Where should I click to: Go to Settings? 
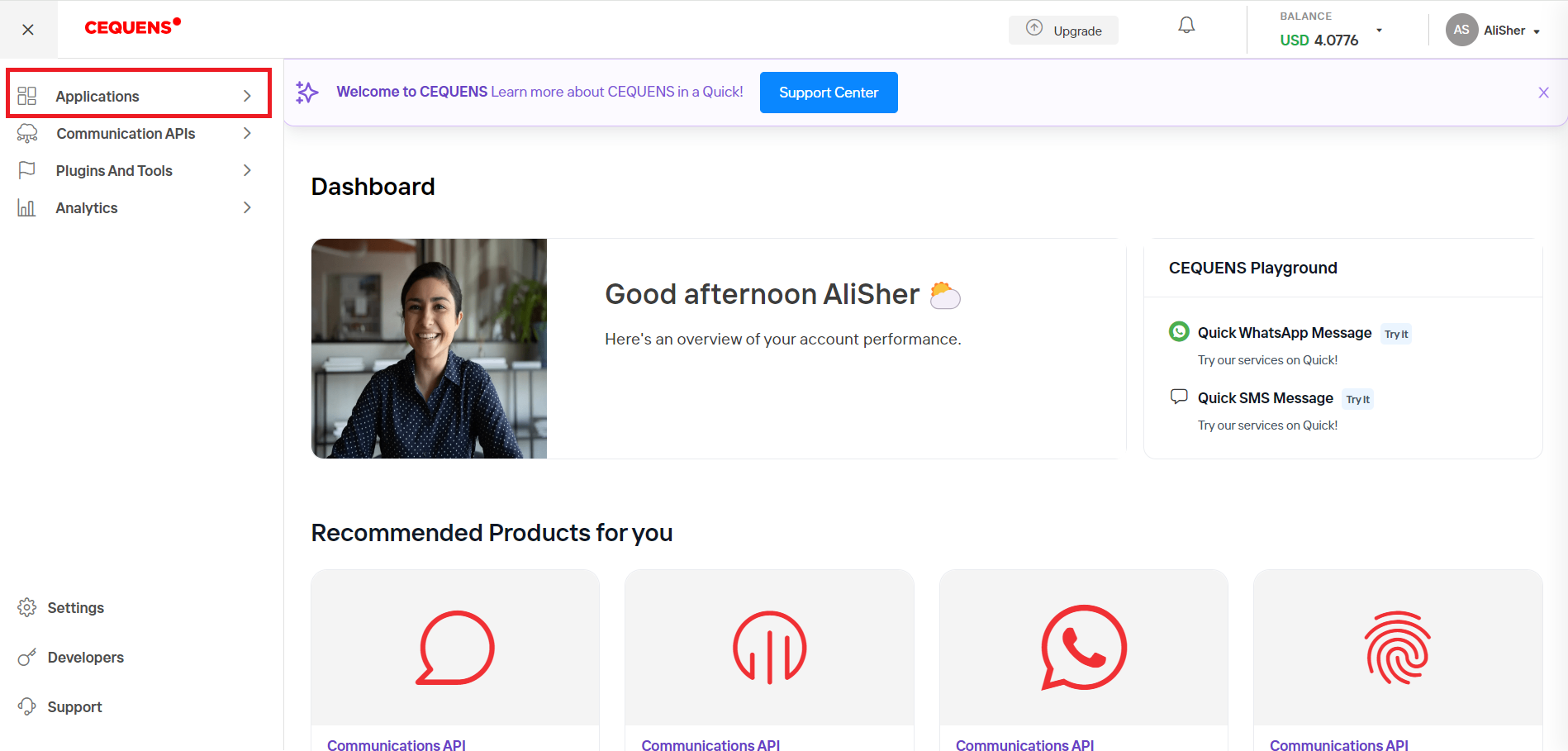[x=76, y=607]
